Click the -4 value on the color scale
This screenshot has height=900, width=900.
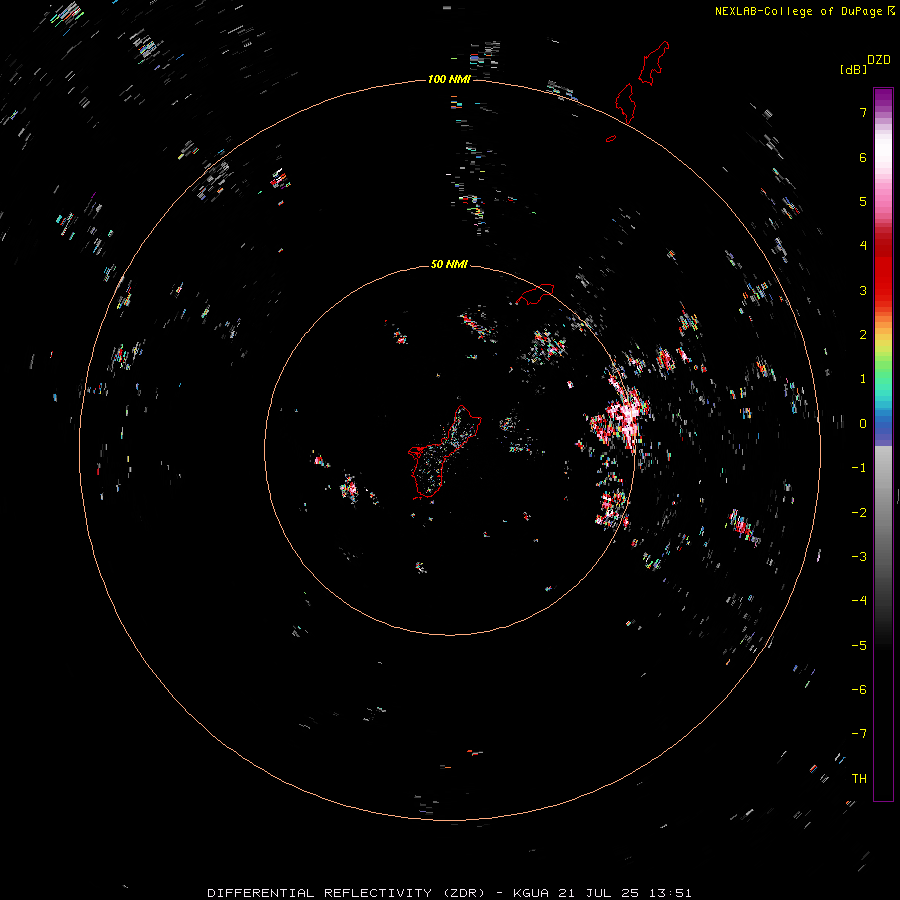point(859,601)
